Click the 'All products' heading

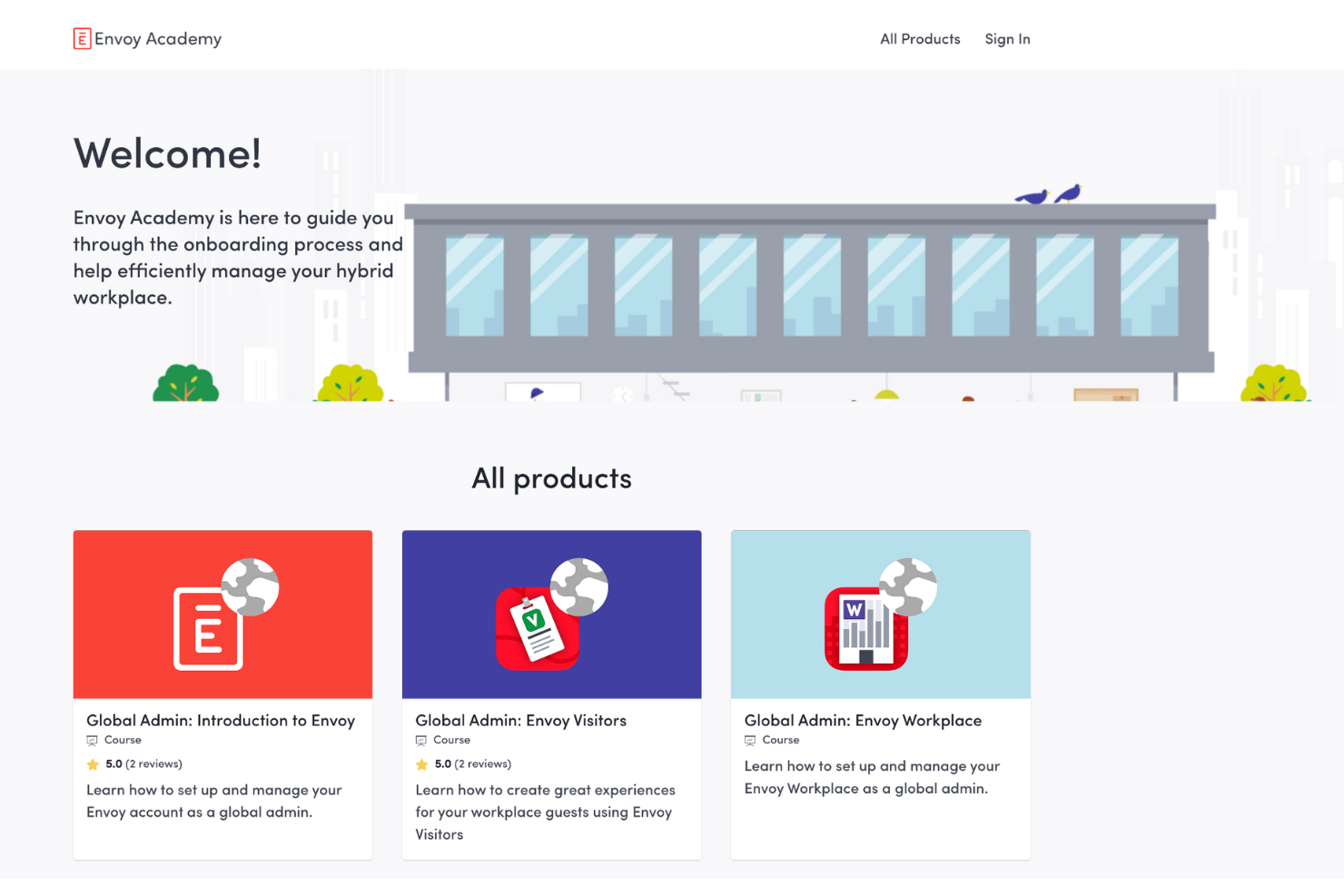[551, 478]
